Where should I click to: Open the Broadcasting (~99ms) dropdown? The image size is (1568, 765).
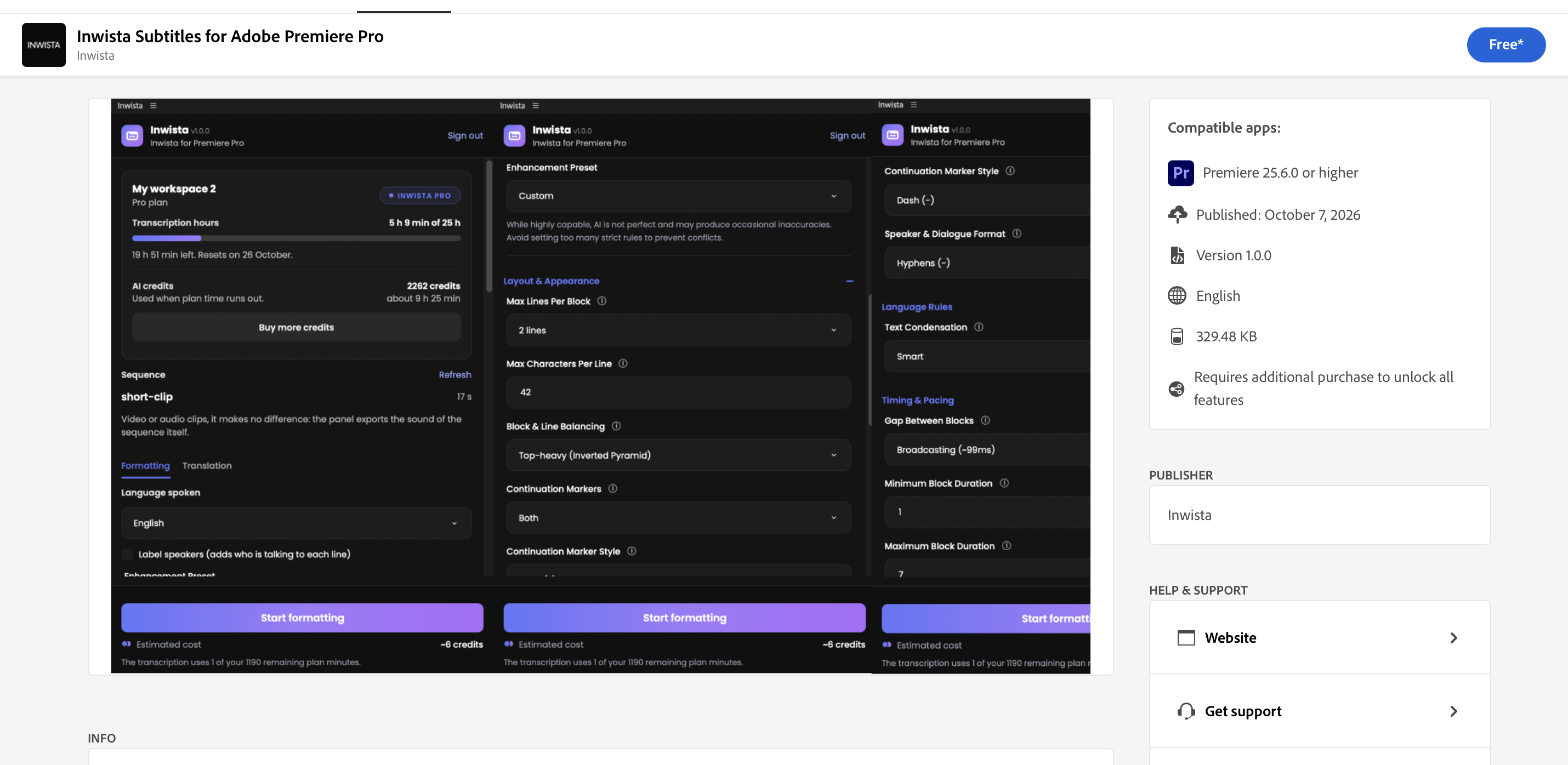(987, 450)
